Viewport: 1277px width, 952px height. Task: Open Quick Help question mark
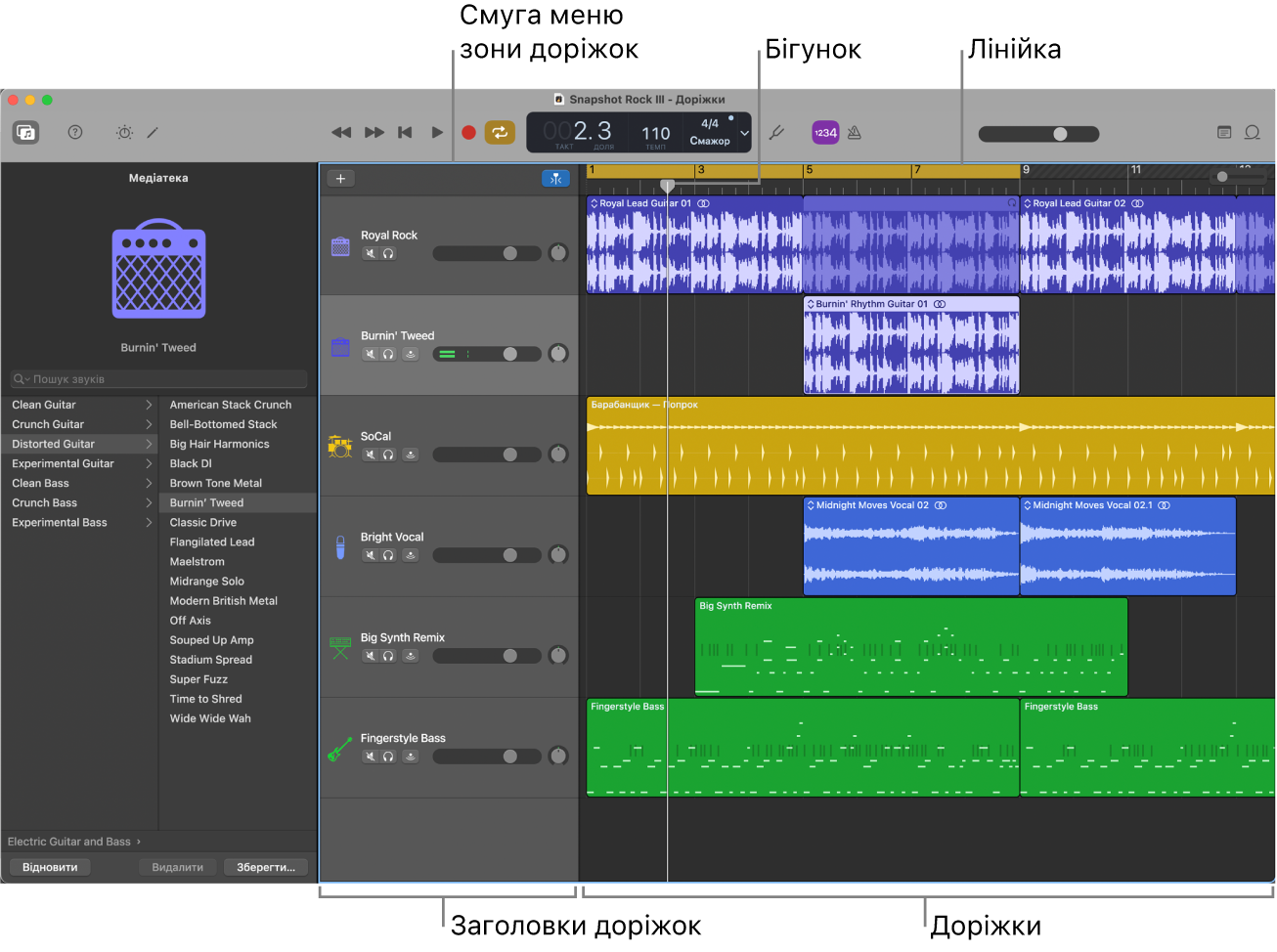pos(75,132)
